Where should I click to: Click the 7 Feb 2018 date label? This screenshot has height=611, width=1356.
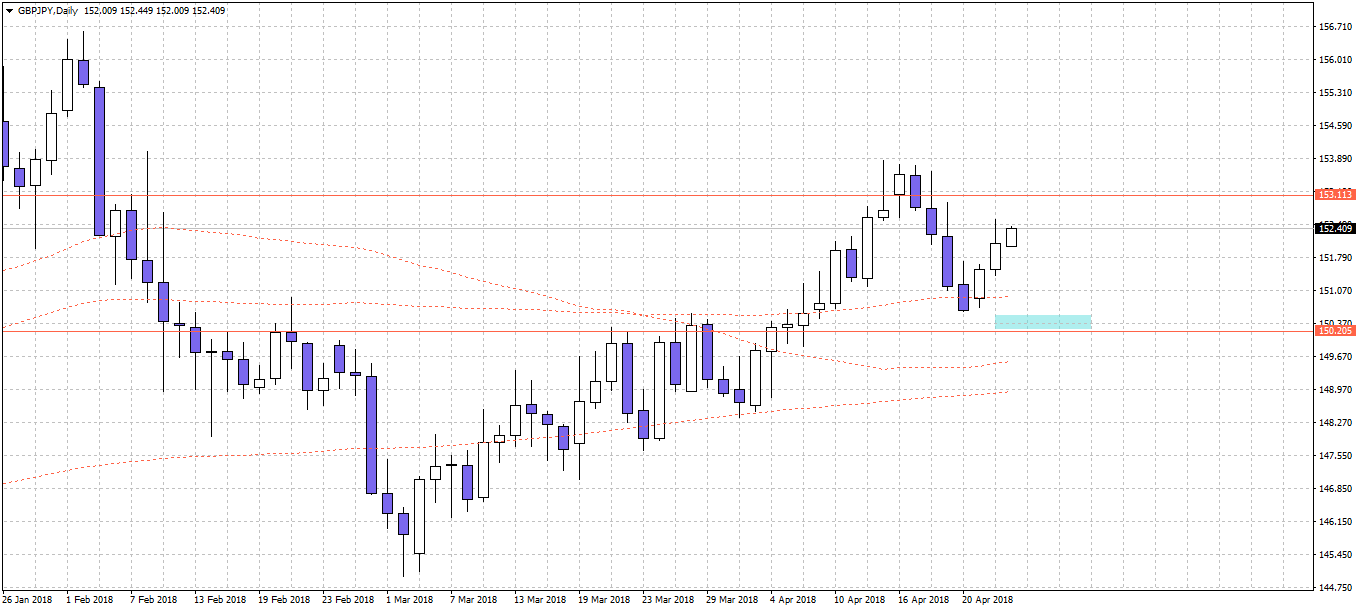(x=154, y=600)
